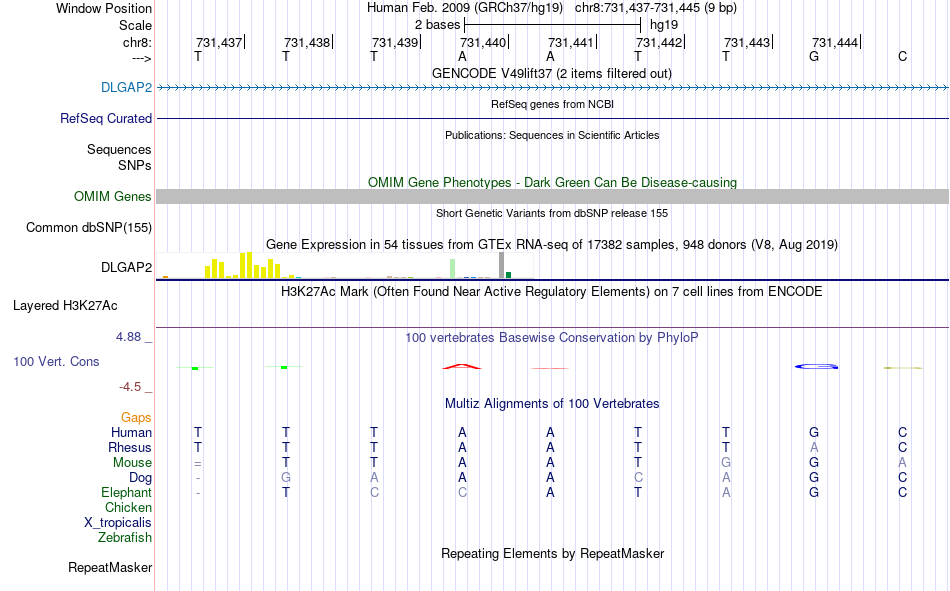Screen dimensions: 950x591
Task: Click the tall gray bar in GTEx chart
Action: (x=501, y=265)
